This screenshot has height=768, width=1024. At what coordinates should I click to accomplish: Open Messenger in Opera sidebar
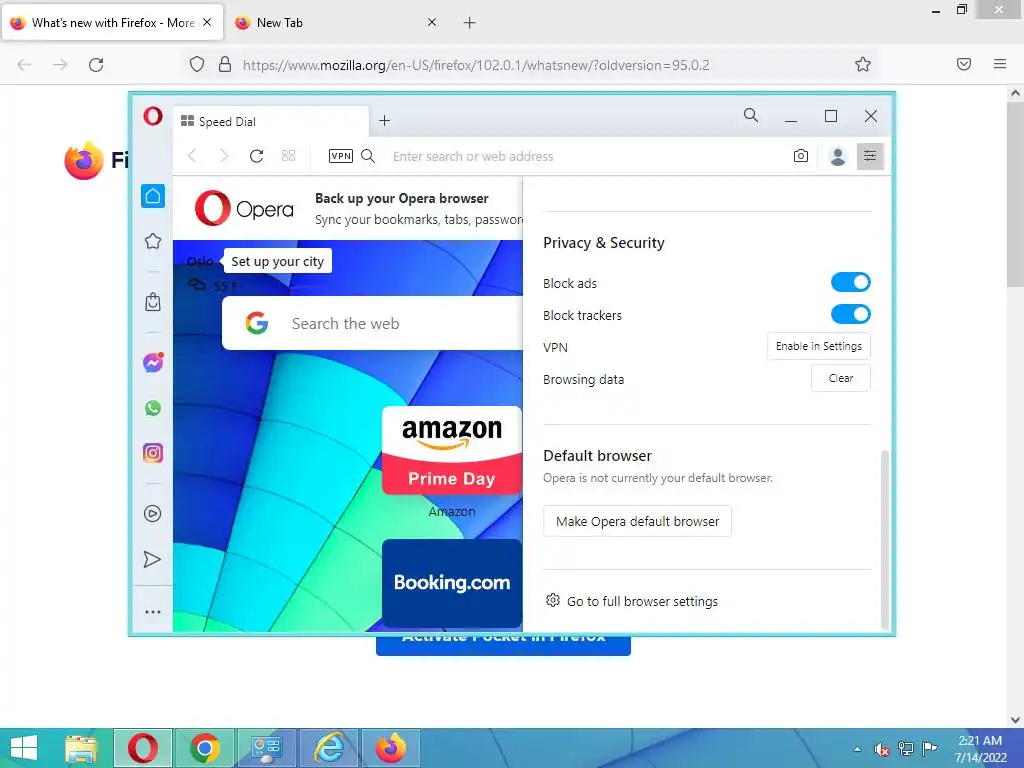tap(153, 362)
